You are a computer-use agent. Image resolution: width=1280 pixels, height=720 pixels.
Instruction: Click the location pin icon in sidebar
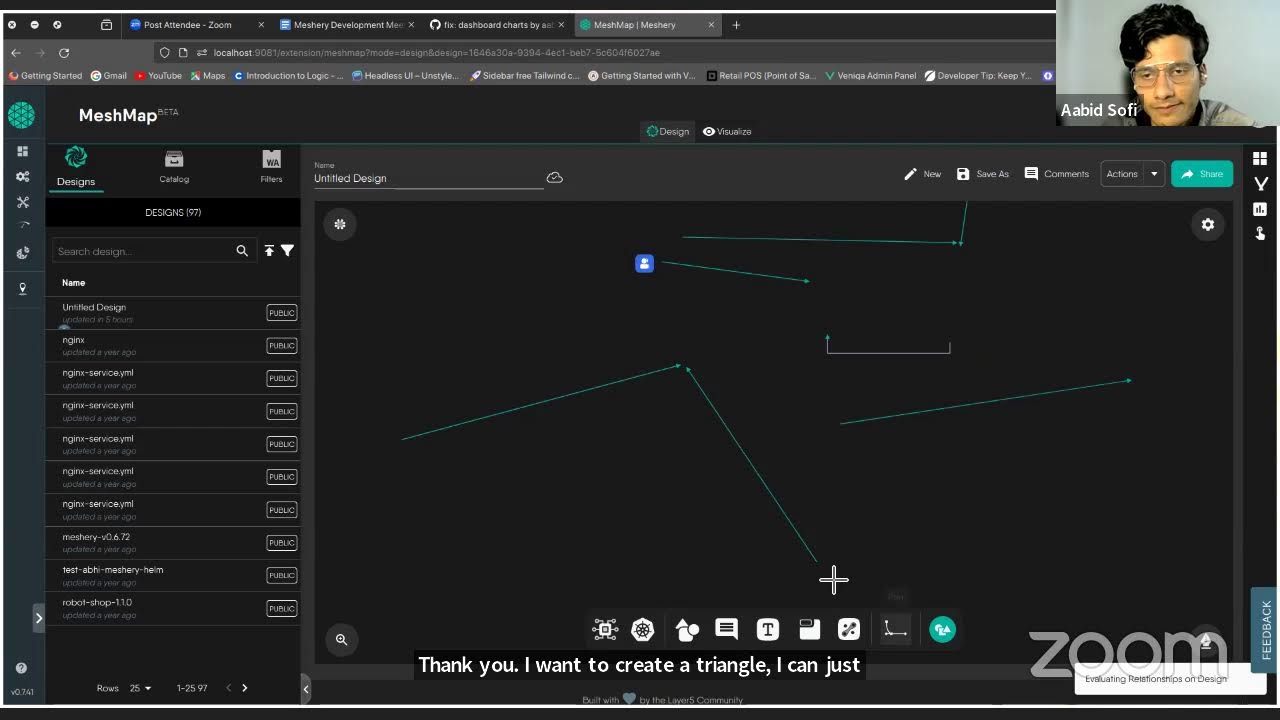[22, 288]
